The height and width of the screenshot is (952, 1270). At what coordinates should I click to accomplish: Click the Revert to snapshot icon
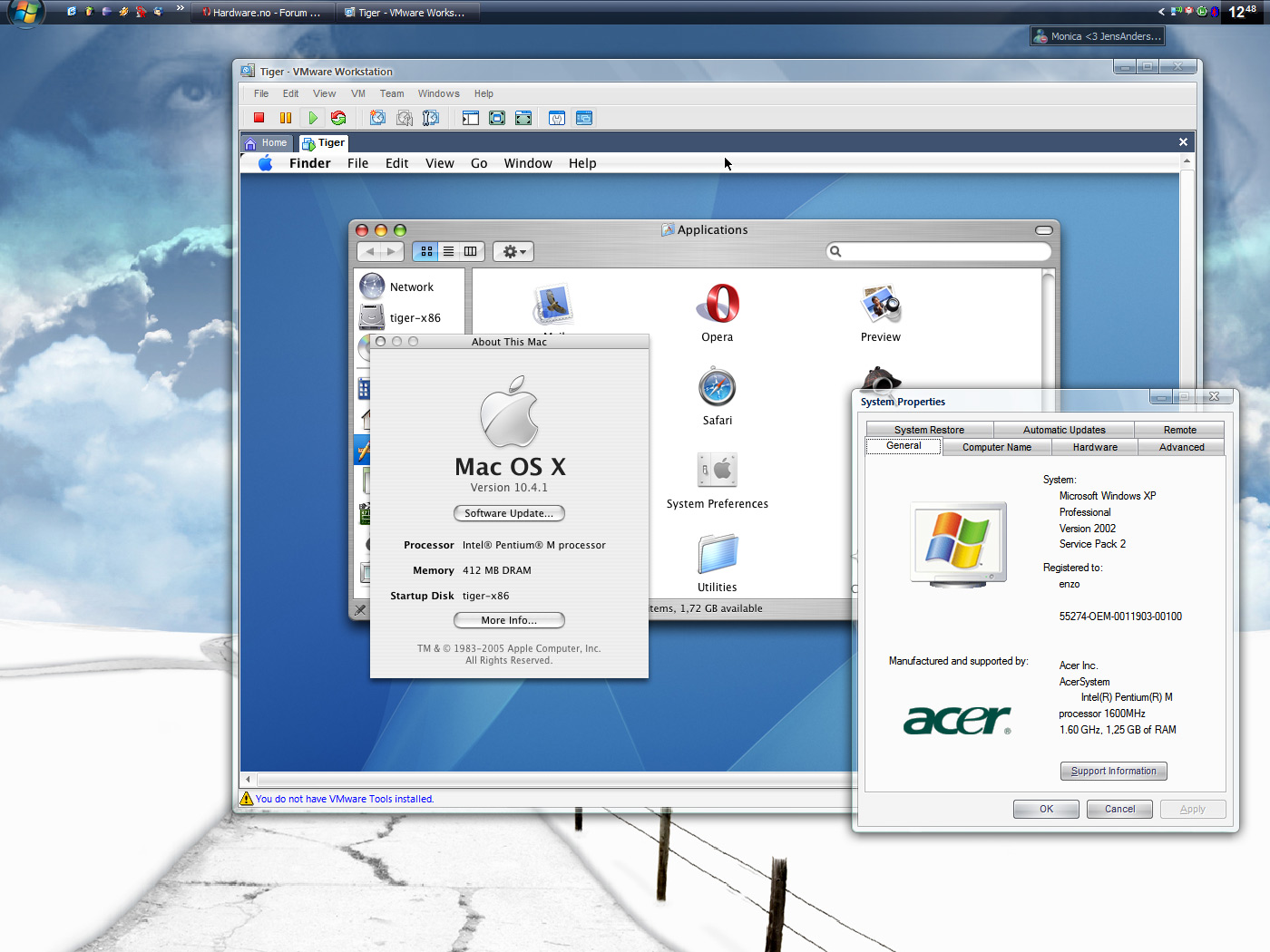pos(405,118)
